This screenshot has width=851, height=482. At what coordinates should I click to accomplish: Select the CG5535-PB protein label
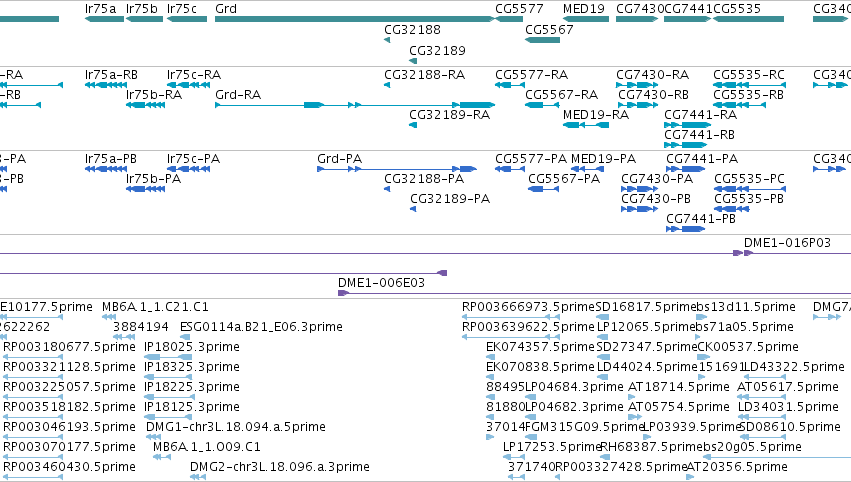coord(749,199)
